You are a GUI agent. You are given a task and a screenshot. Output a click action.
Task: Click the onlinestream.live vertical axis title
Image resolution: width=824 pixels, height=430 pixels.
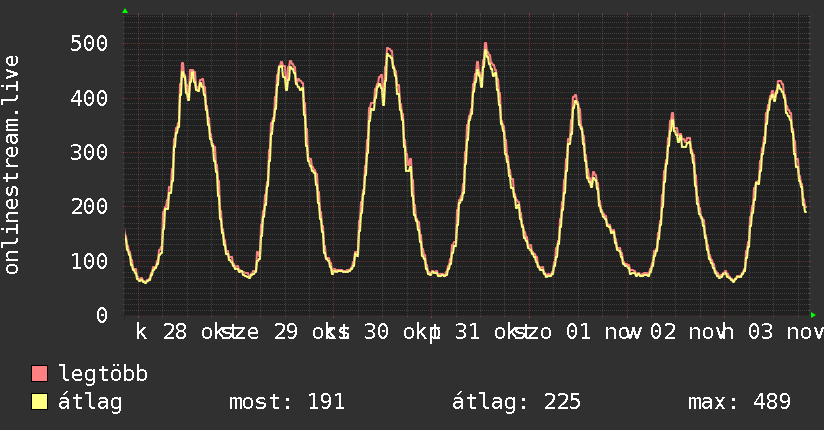[x=11, y=165]
